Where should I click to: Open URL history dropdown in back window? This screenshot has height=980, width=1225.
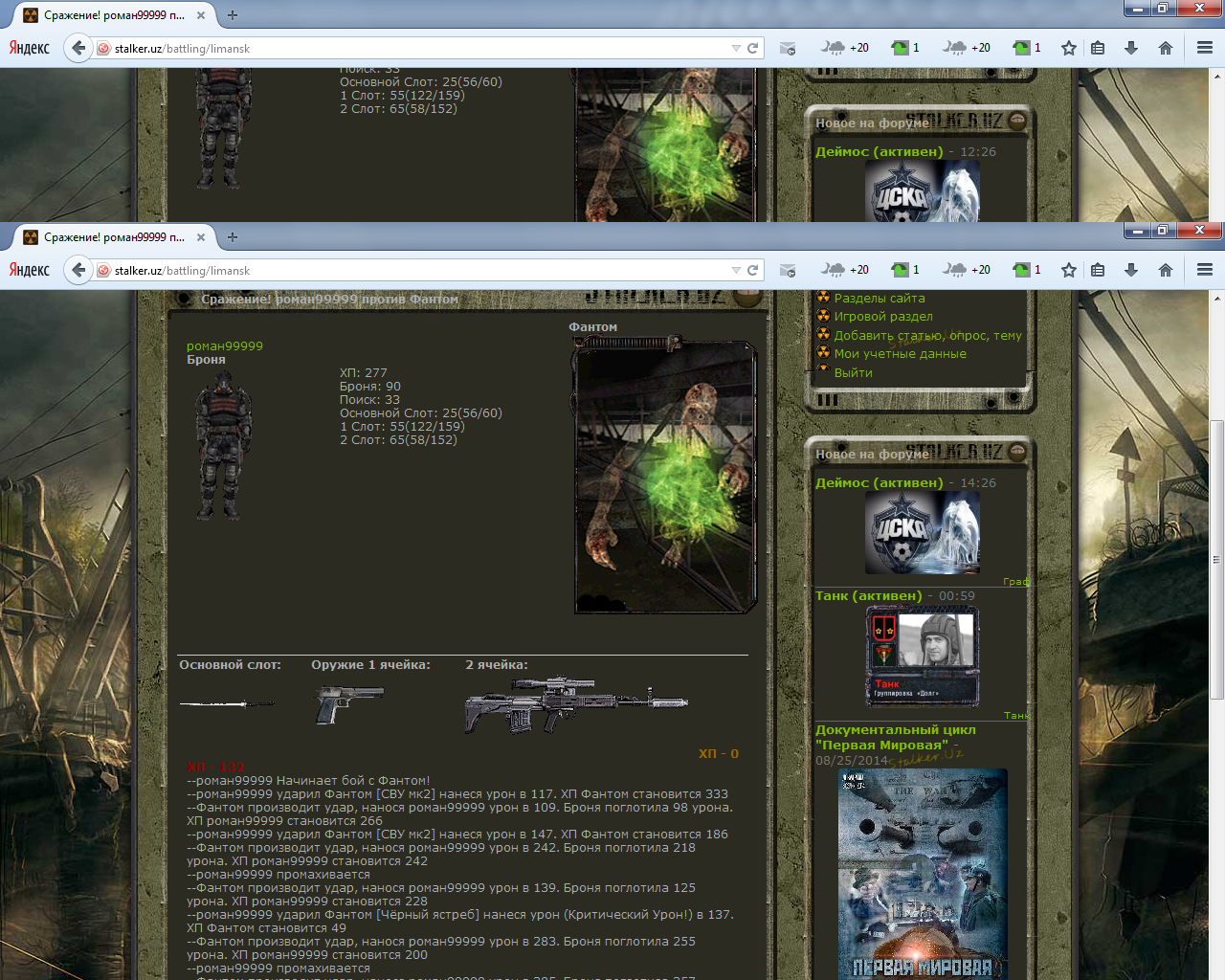(736, 48)
